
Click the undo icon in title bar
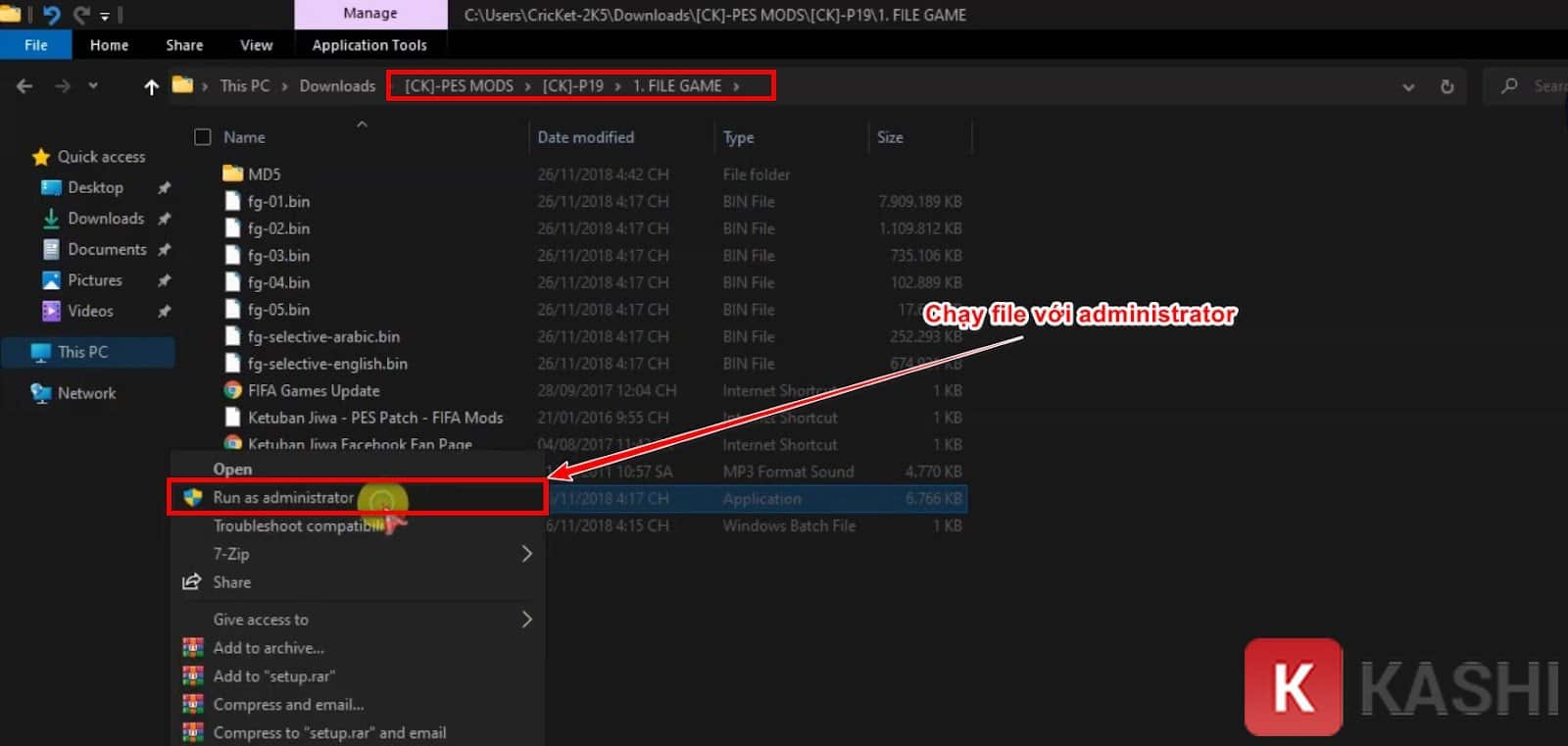tap(52, 14)
